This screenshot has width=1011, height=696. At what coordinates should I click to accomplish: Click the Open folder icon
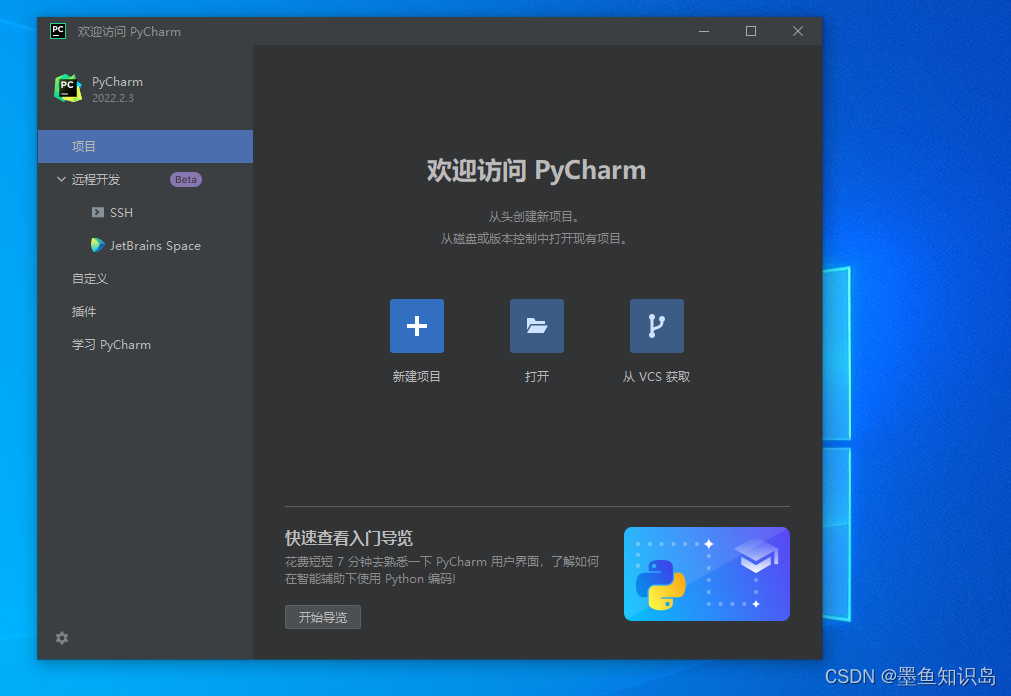(x=536, y=326)
